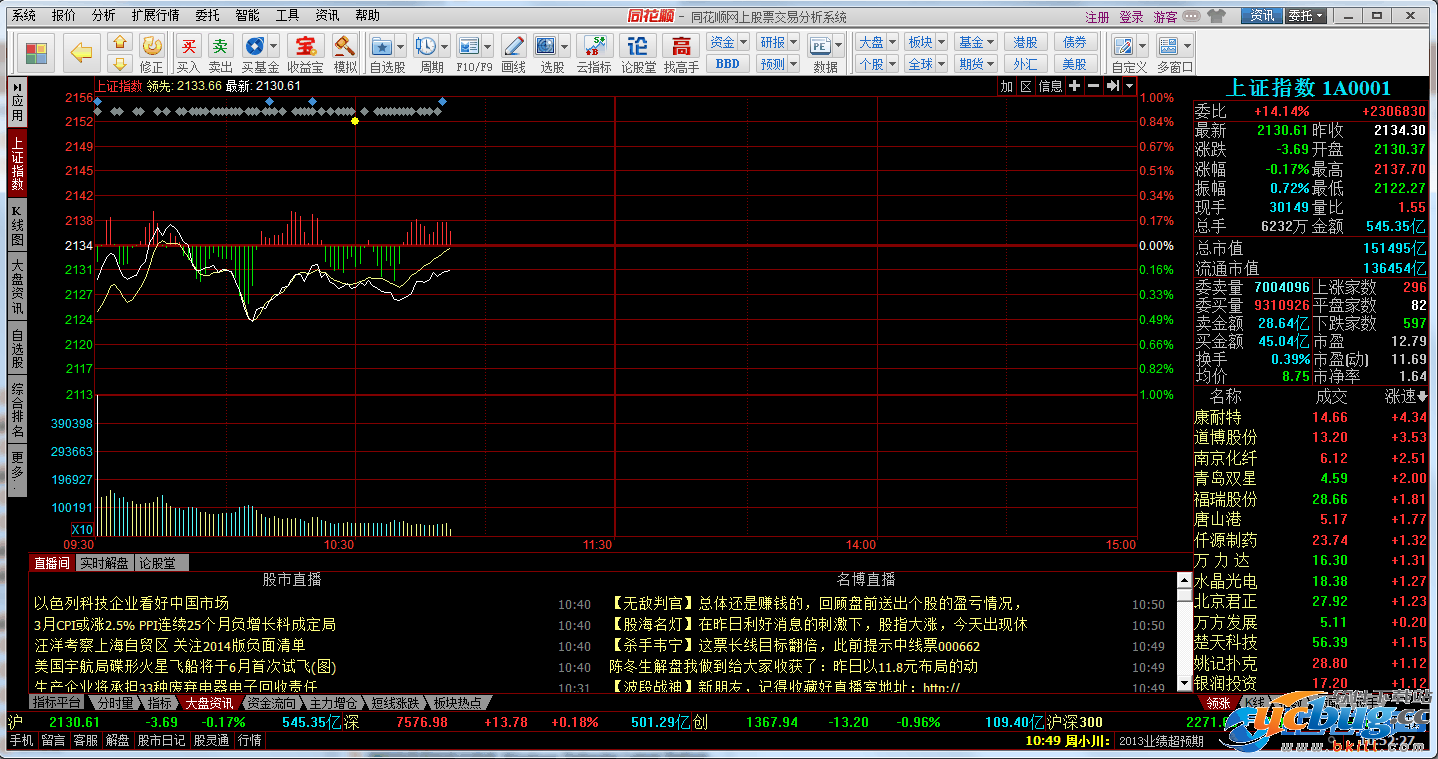Click the 卖出 sell icon

[220, 45]
